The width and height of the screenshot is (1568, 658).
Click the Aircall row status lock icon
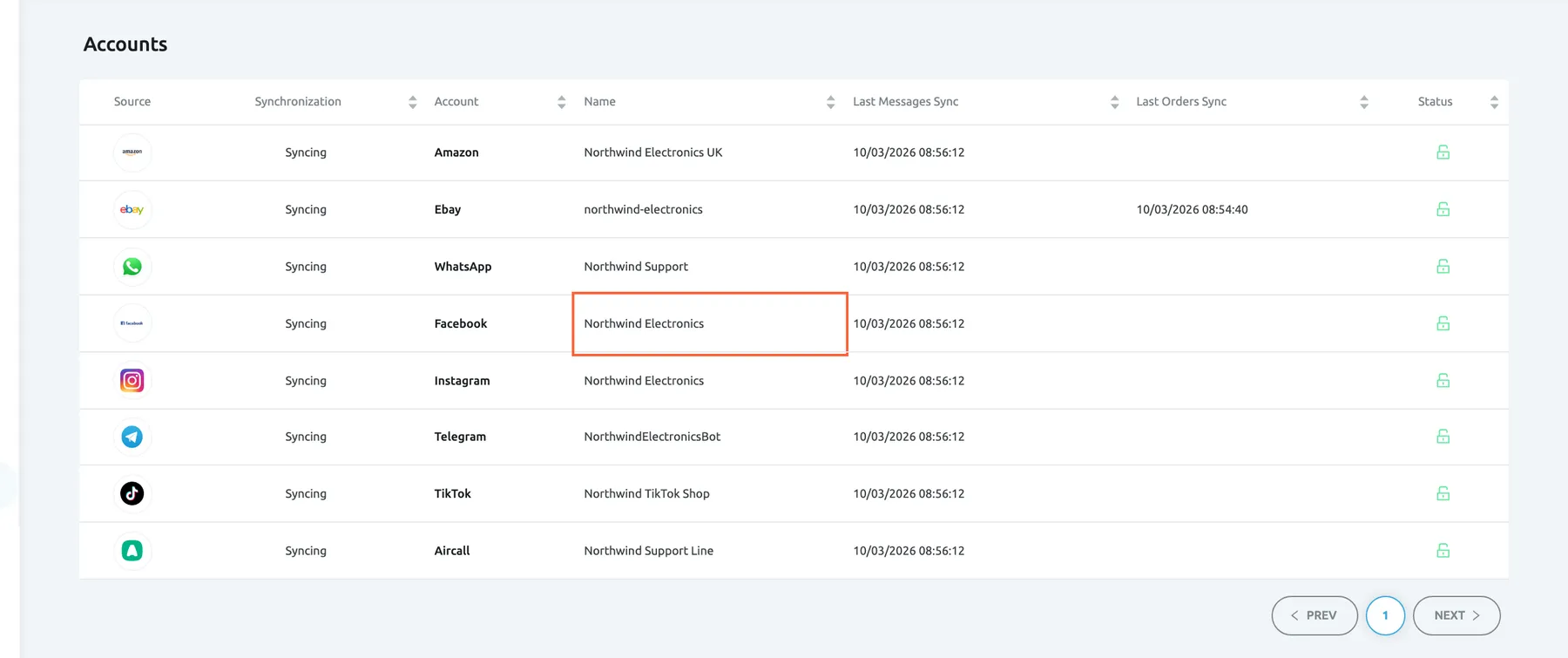(1443, 551)
